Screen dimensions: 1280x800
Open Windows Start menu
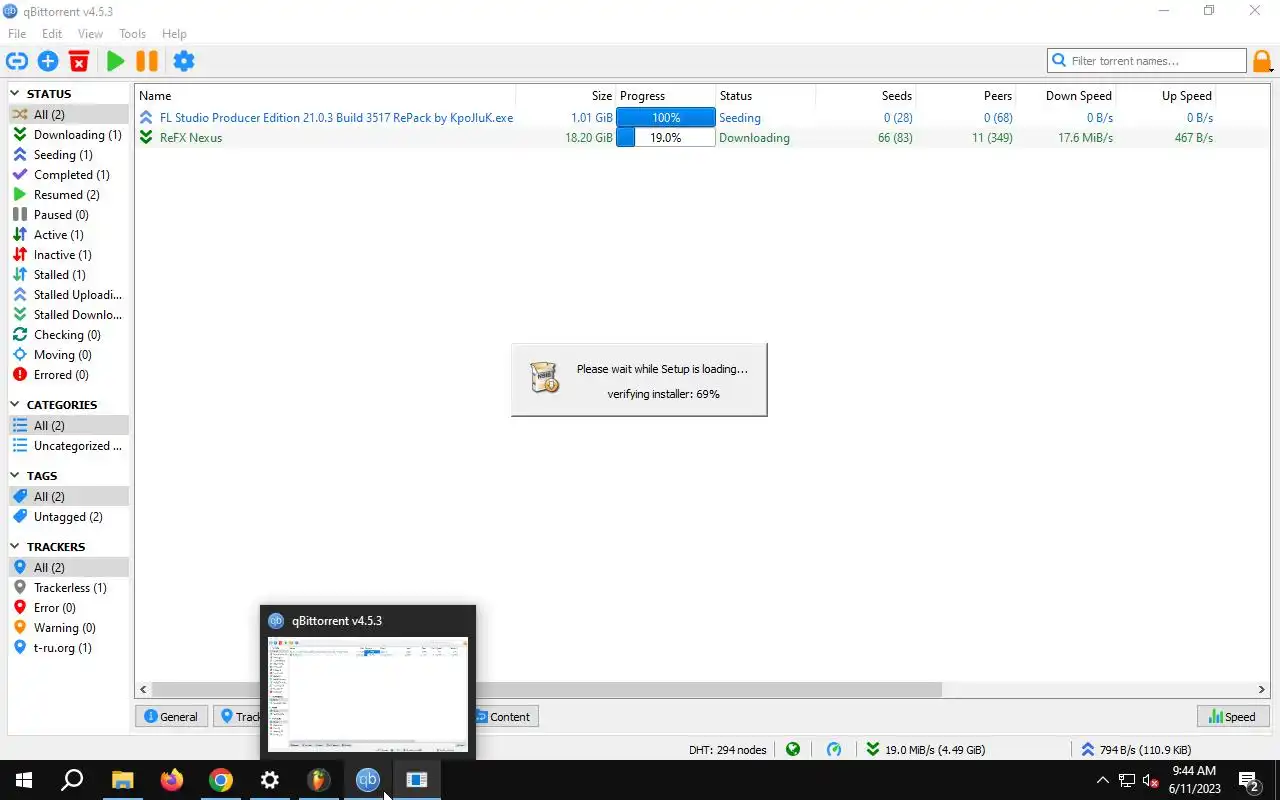[24, 780]
